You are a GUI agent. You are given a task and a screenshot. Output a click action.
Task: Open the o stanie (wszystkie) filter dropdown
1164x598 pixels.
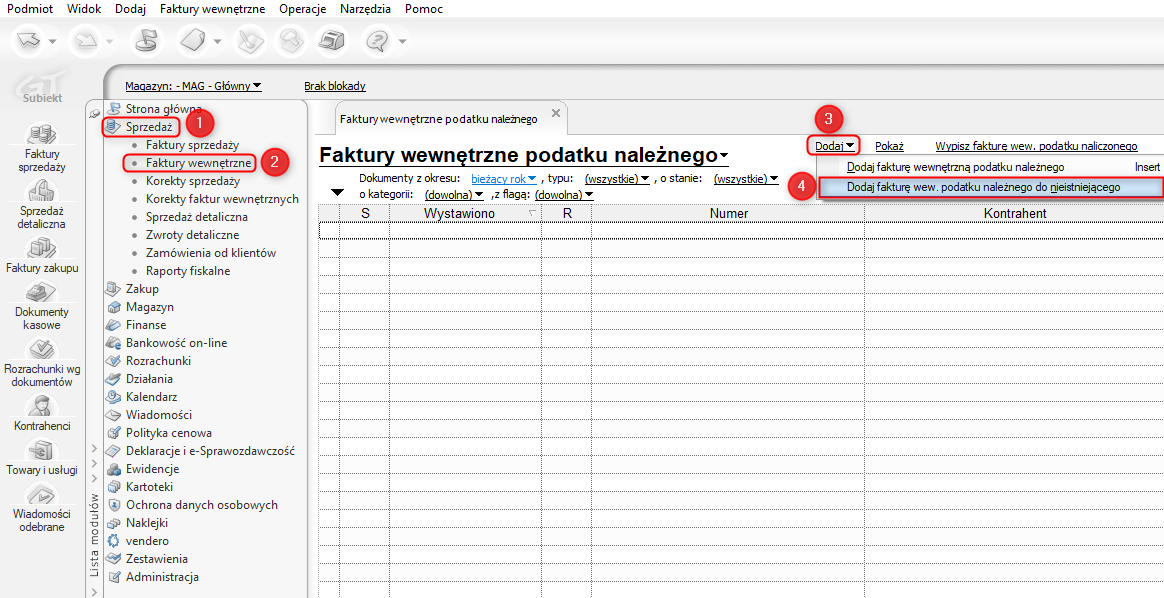(x=745, y=179)
